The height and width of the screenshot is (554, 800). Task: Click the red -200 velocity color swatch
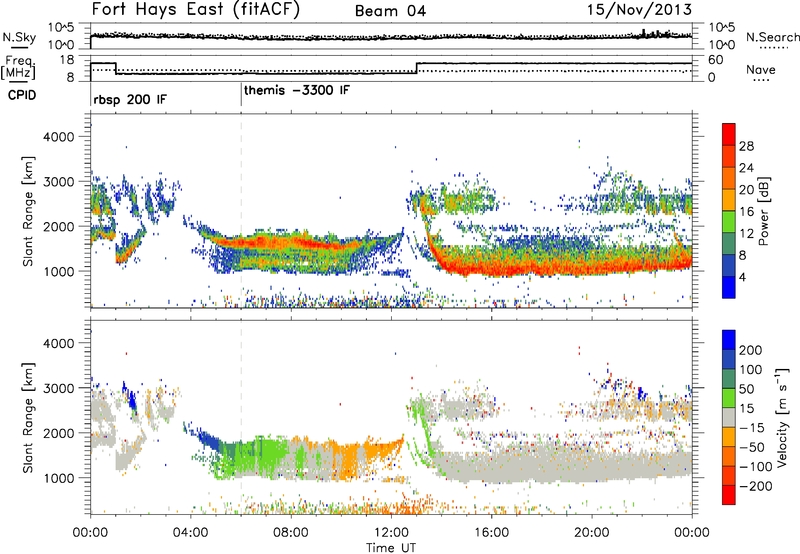pos(729,495)
